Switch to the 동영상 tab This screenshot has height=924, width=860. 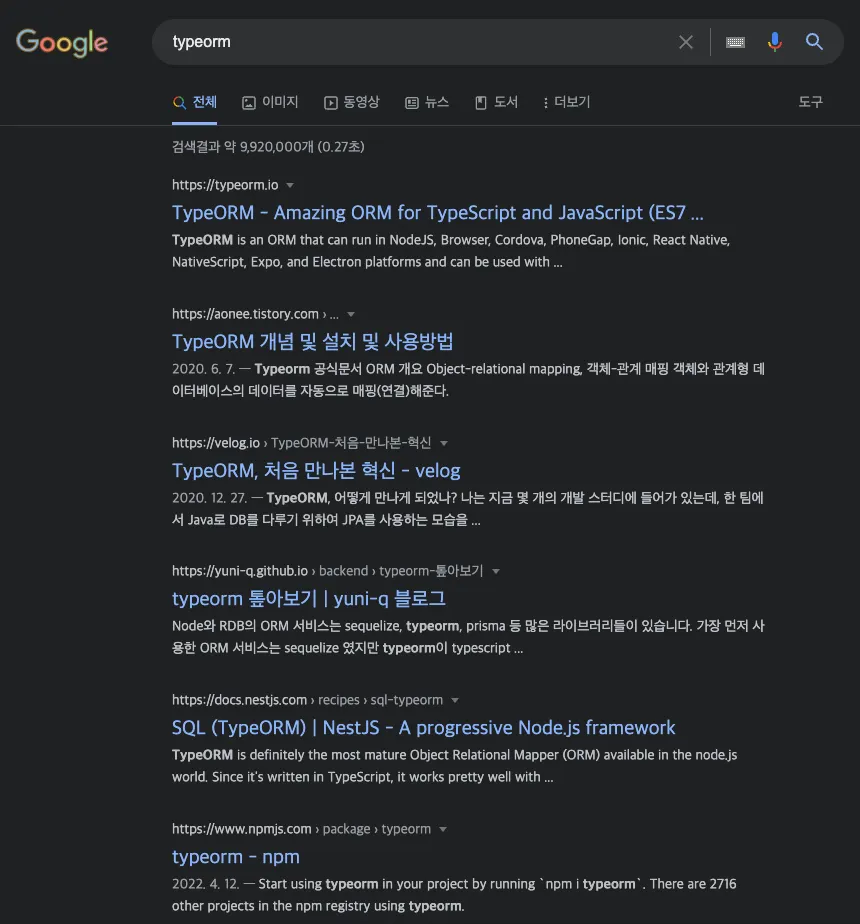coord(352,103)
